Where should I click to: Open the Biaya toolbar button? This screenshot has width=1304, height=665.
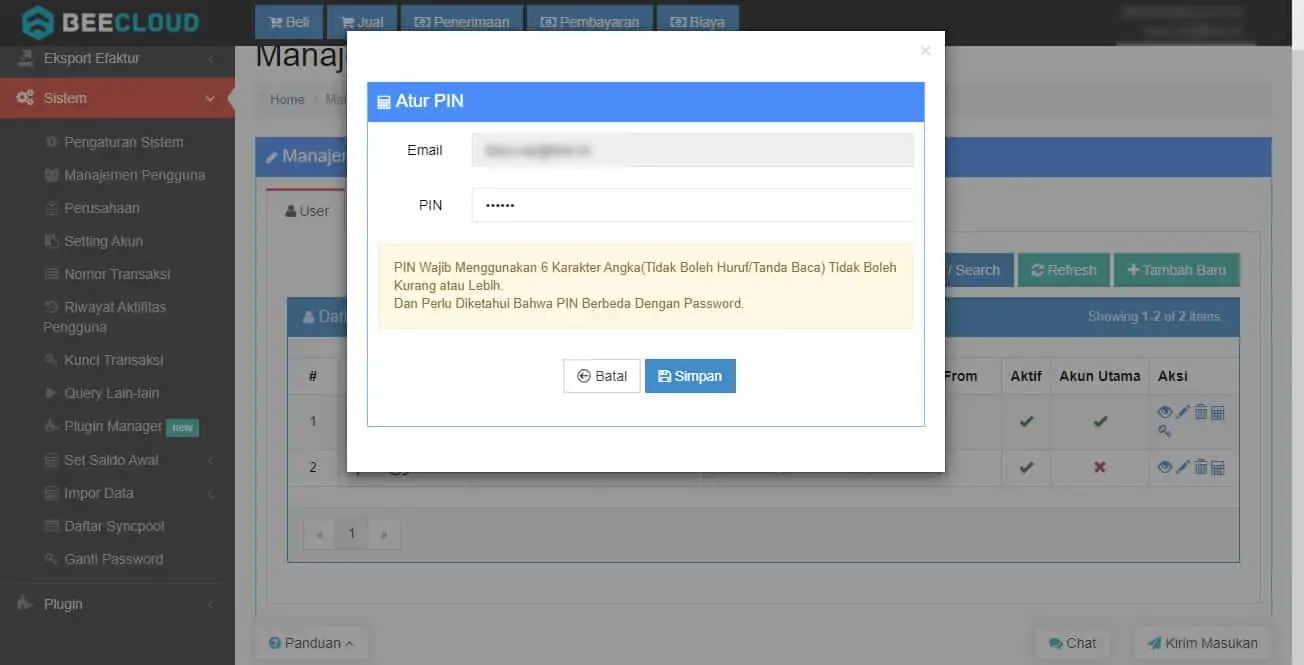click(x=698, y=22)
